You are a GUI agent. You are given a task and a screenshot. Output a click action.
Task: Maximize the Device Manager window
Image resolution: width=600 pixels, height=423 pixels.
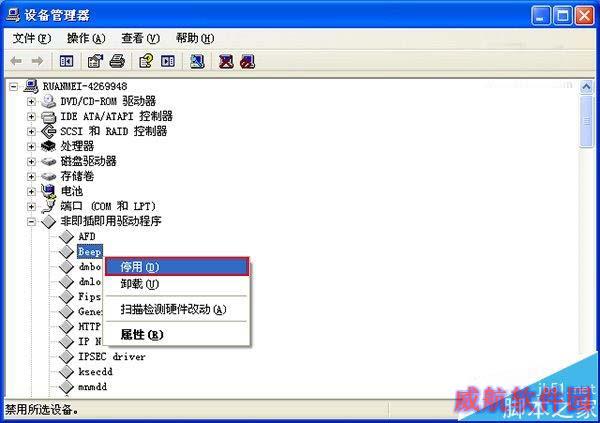pos(562,16)
